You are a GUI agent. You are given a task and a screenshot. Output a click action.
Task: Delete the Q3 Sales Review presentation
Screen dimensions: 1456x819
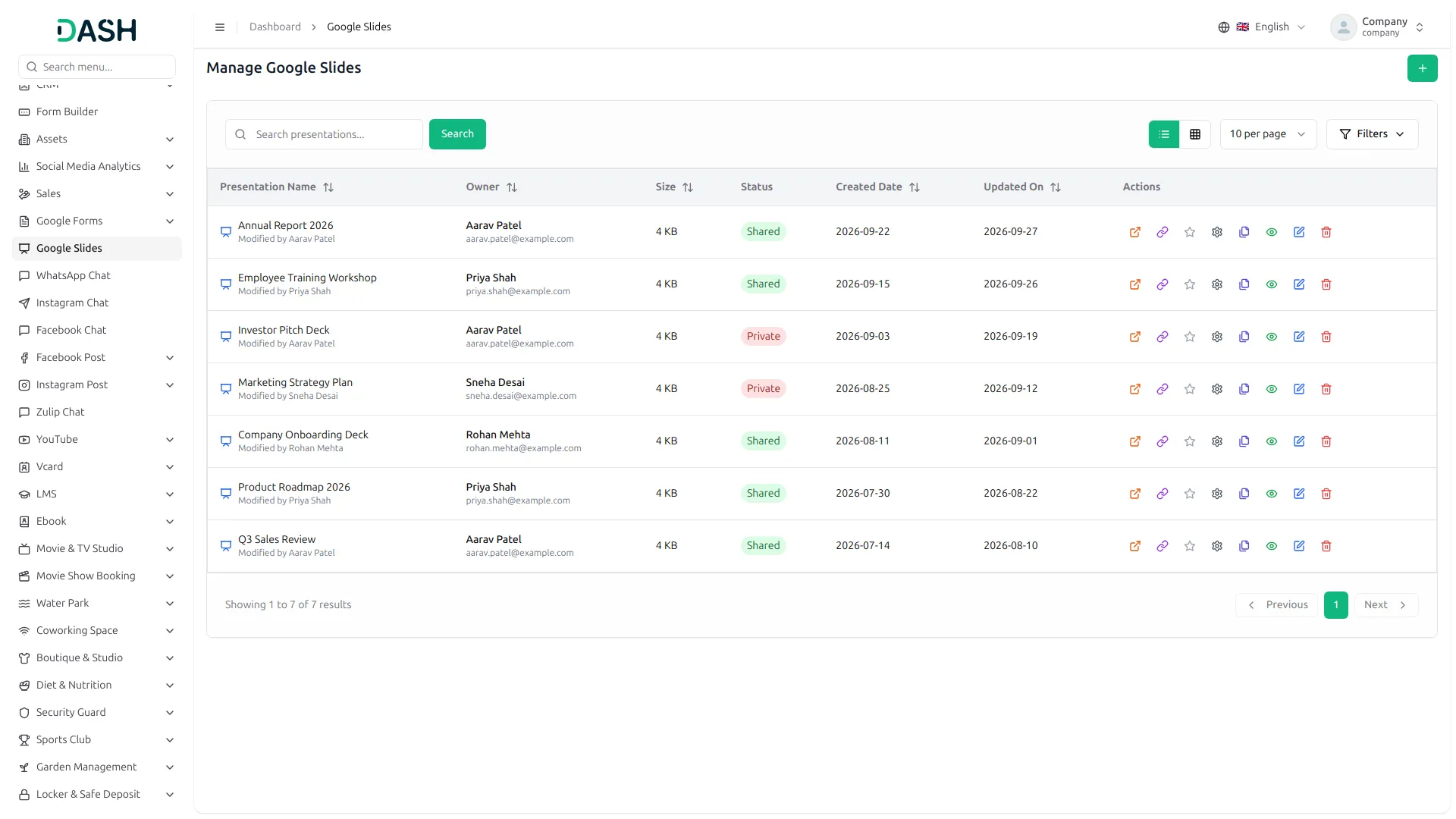point(1326,546)
